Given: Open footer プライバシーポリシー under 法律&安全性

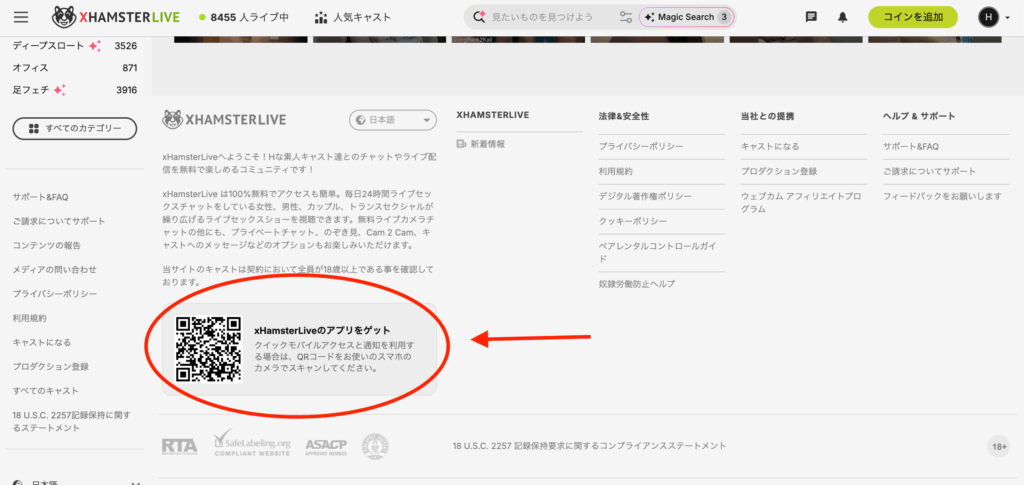Looking at the screenshot, I should [x=641, y=147].
